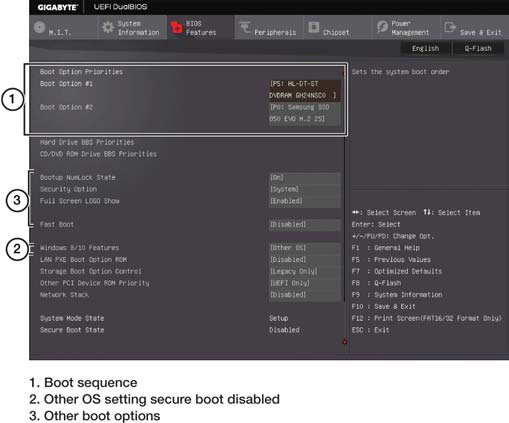Screen dimensions: 509x423
Task: Click the Chipset chip icon
Action: coord(314,27)
